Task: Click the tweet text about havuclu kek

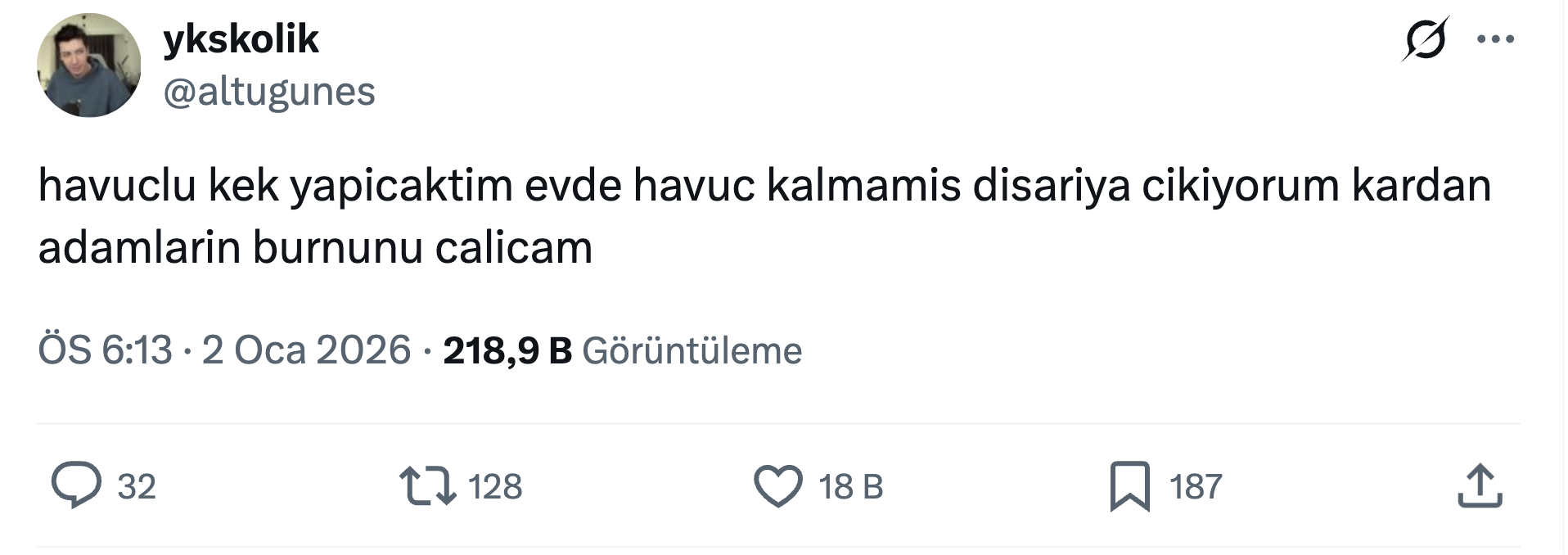Action: click(x=764, y=216)
